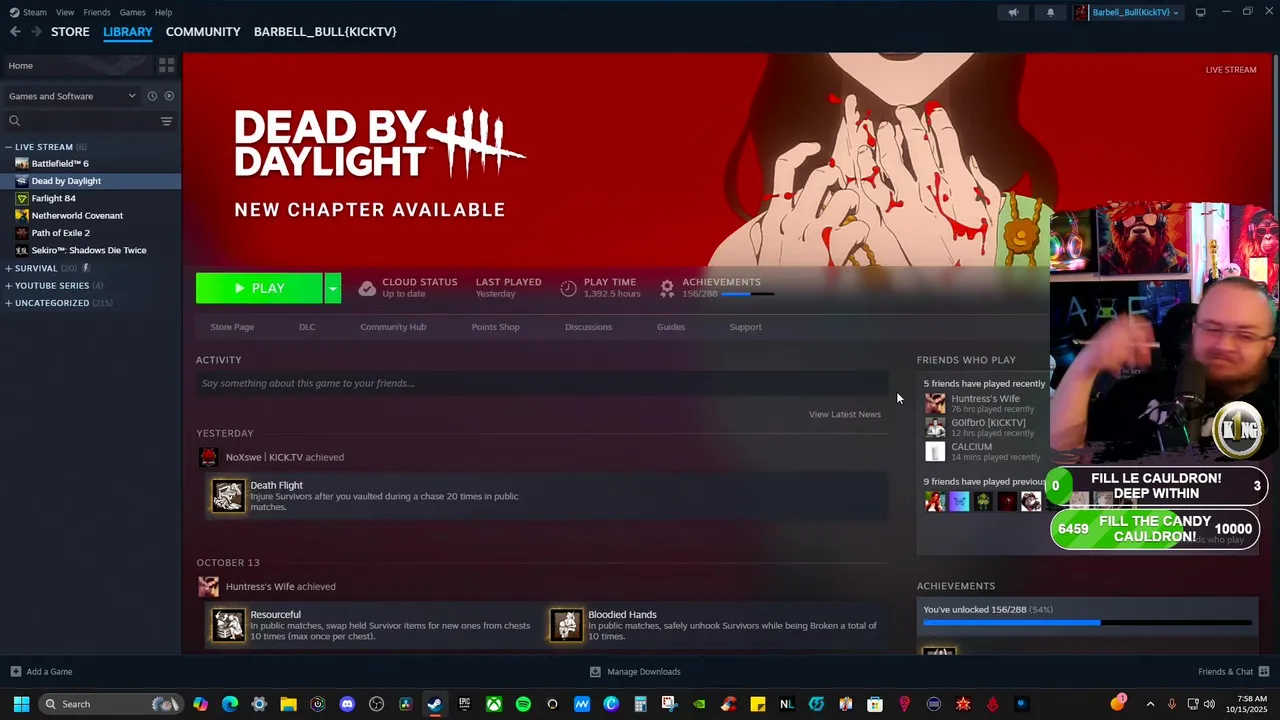This screenshot has width=1280, height=720.
Task: Open NoXswe profile avatar in activity
Action: [208, 457]
